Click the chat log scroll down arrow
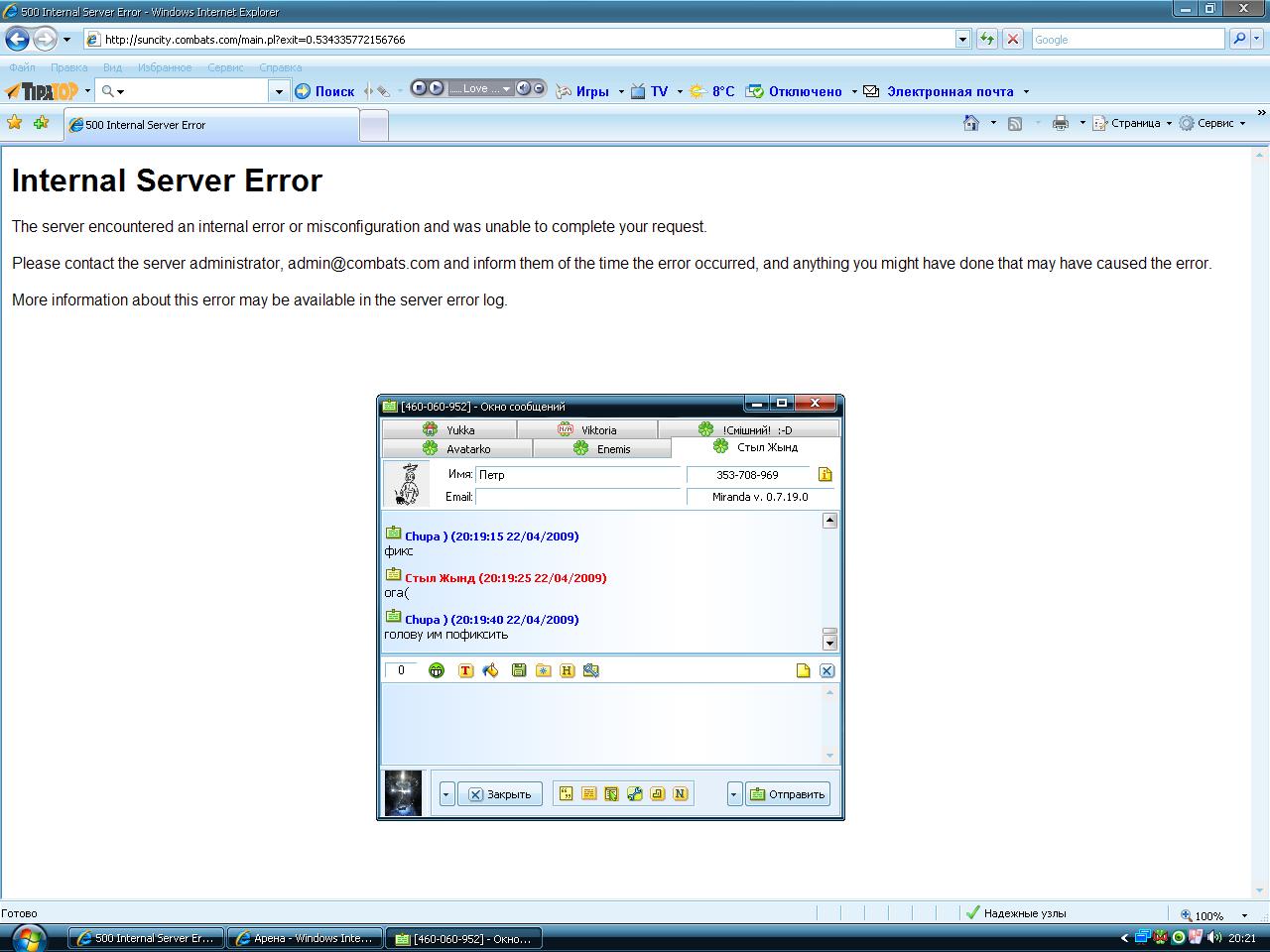Viewport: 1270px width, 952px height. click(x=830, y=643)
